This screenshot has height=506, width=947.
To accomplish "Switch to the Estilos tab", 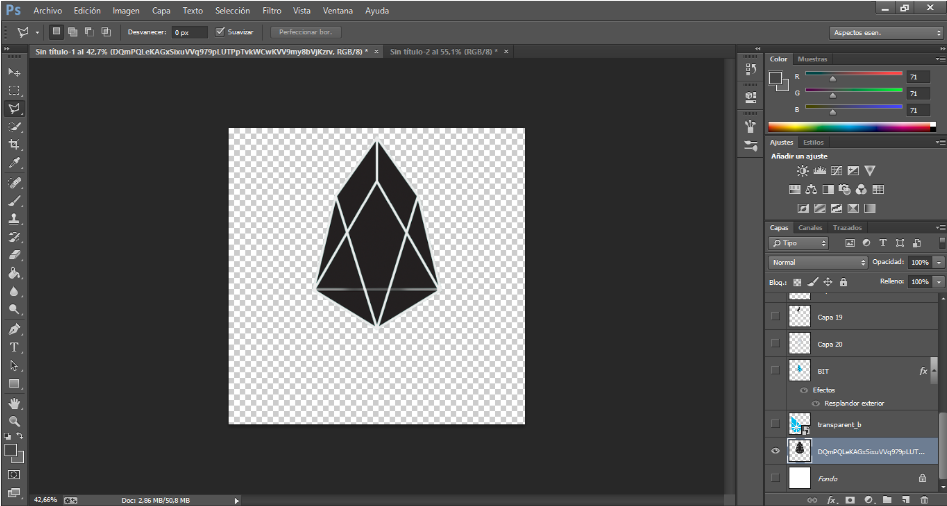I will pyautogui.click(x=813, y=143).
